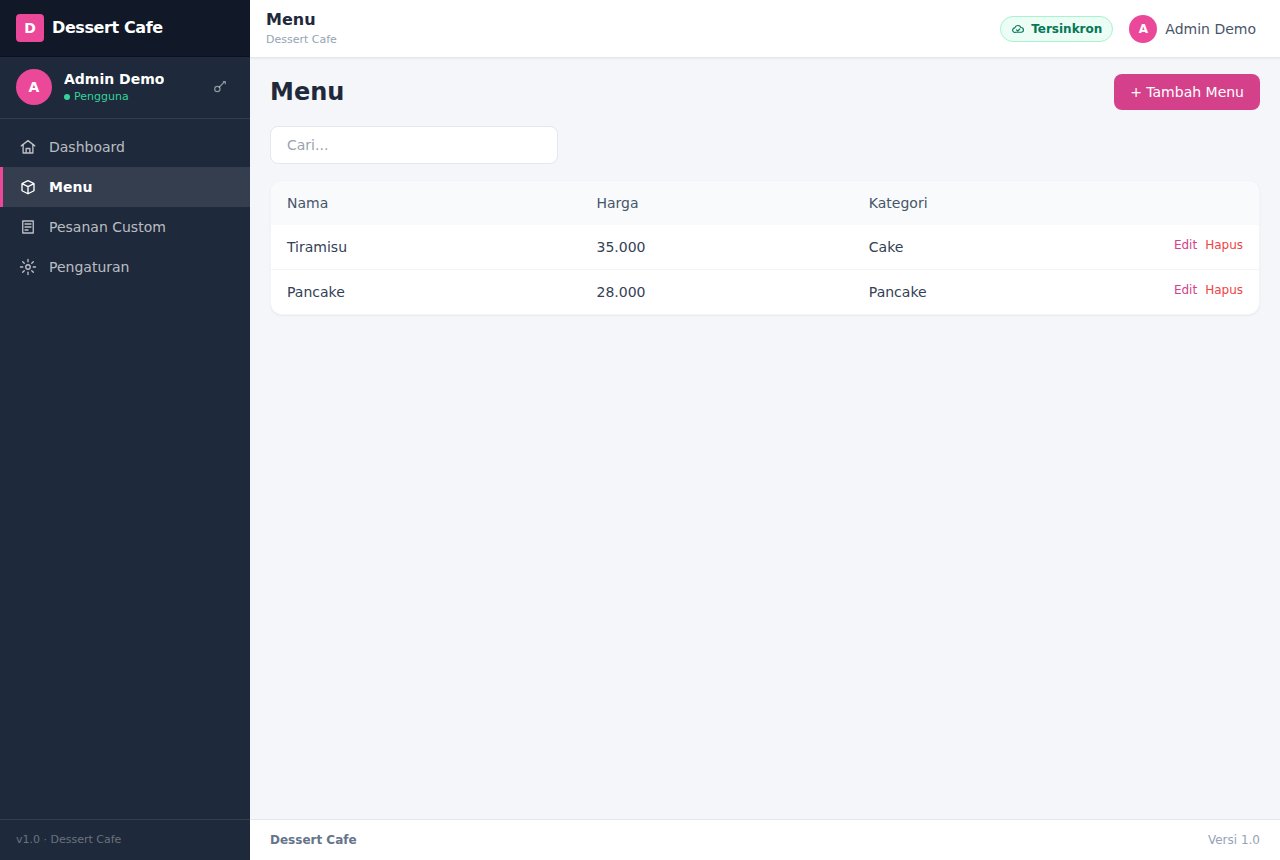Click the cloud icon in Tersinkron badge

(1018, 29)
